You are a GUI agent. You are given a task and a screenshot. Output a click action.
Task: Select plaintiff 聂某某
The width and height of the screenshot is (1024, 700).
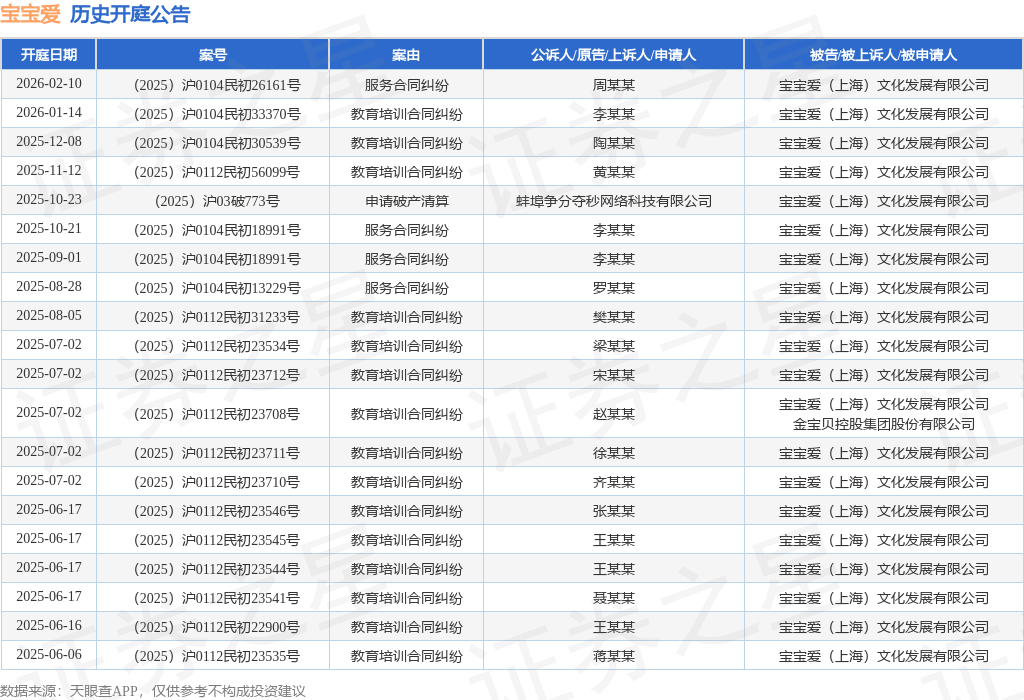click(x=614, y=598)
